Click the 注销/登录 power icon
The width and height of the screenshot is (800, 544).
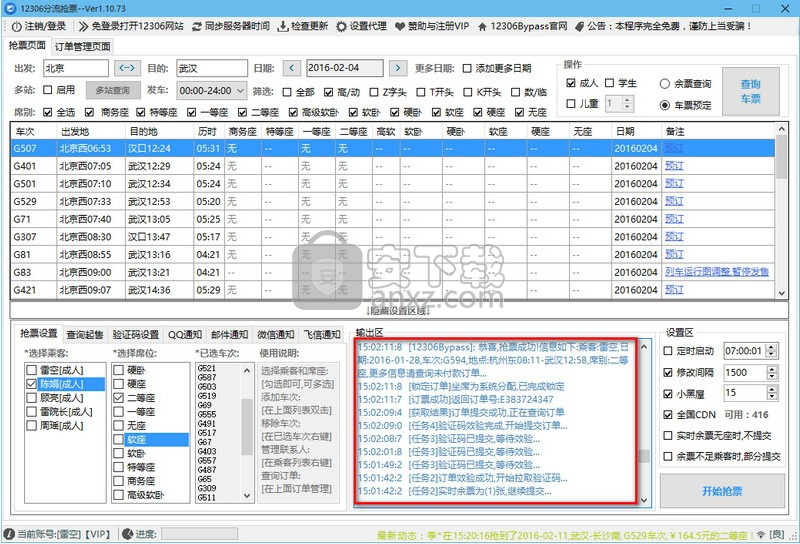[16, 26]
